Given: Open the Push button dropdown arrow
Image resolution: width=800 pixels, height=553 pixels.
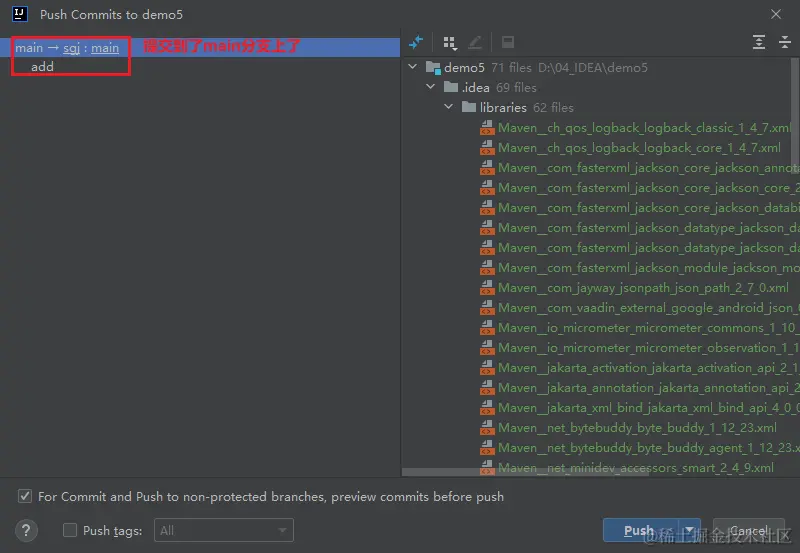Looking at the screenshot, I should [x=690, y=531].
